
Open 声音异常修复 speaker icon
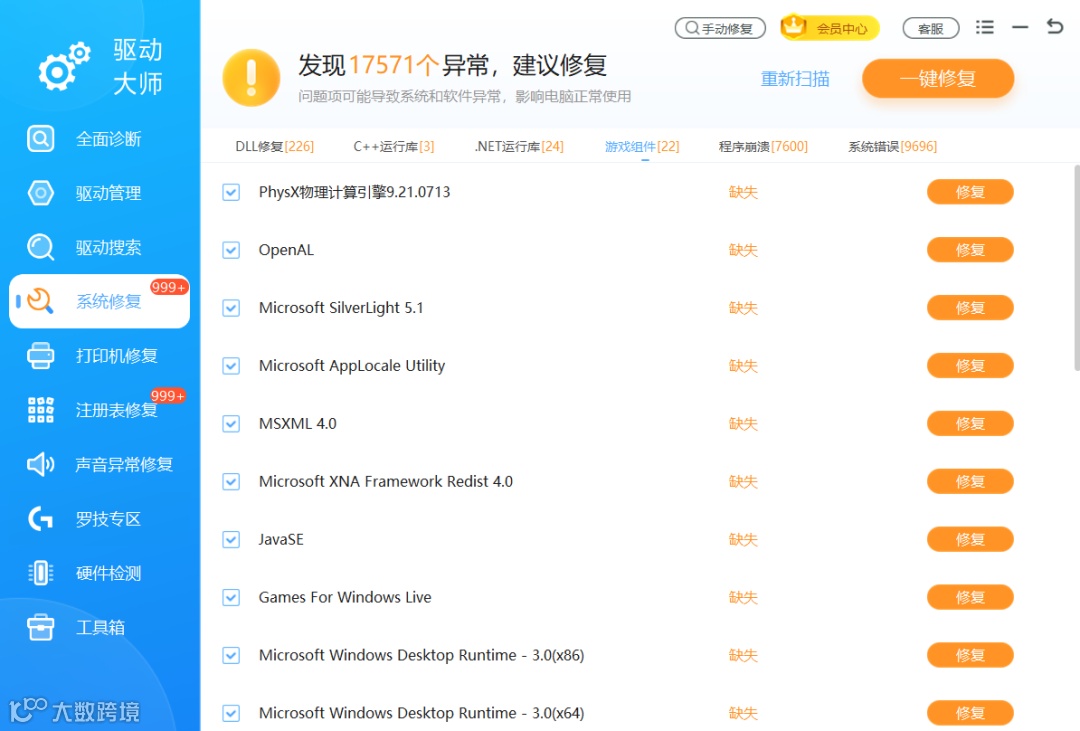point(41,464)
